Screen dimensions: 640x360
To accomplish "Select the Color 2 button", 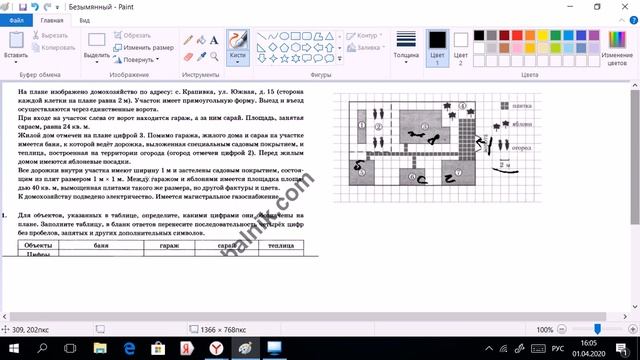I will point(460,47).
